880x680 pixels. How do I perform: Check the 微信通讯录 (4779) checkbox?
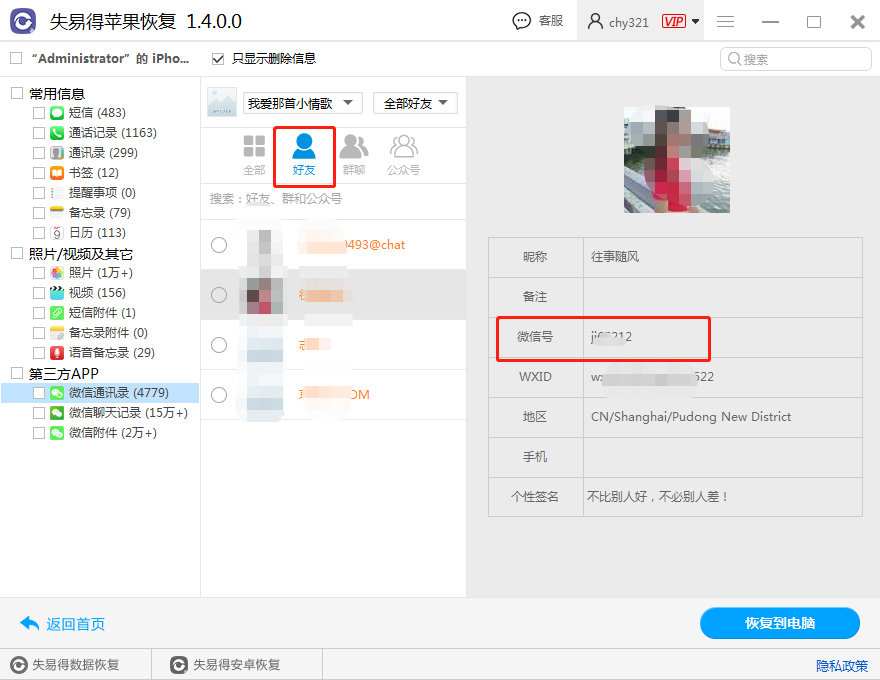39,393
